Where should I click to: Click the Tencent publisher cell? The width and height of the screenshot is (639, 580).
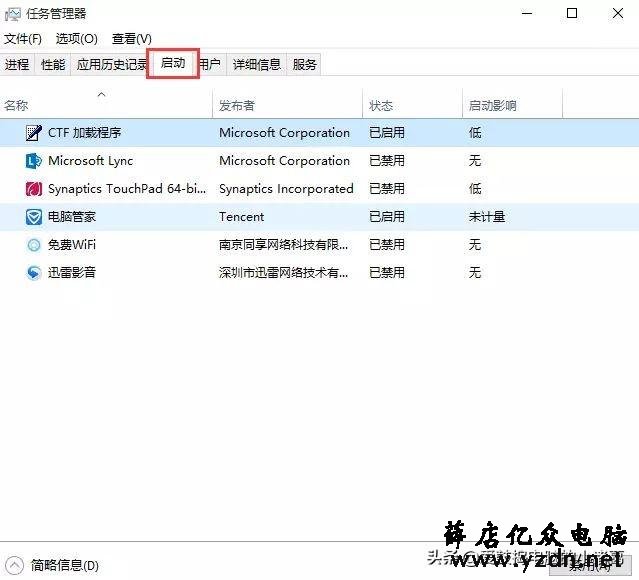(242, 217)
